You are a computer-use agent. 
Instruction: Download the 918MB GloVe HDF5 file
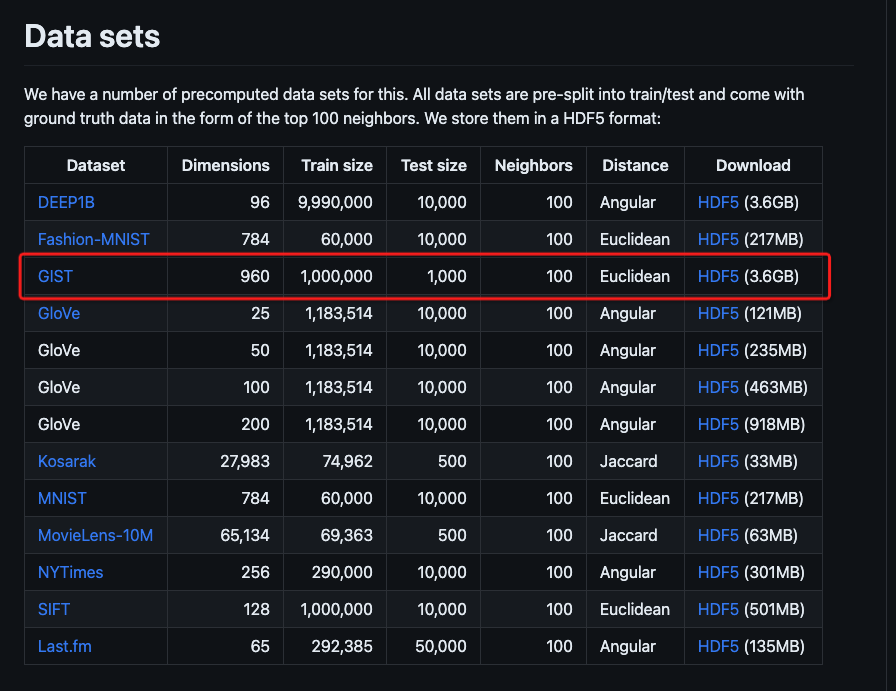pos(718,424)
